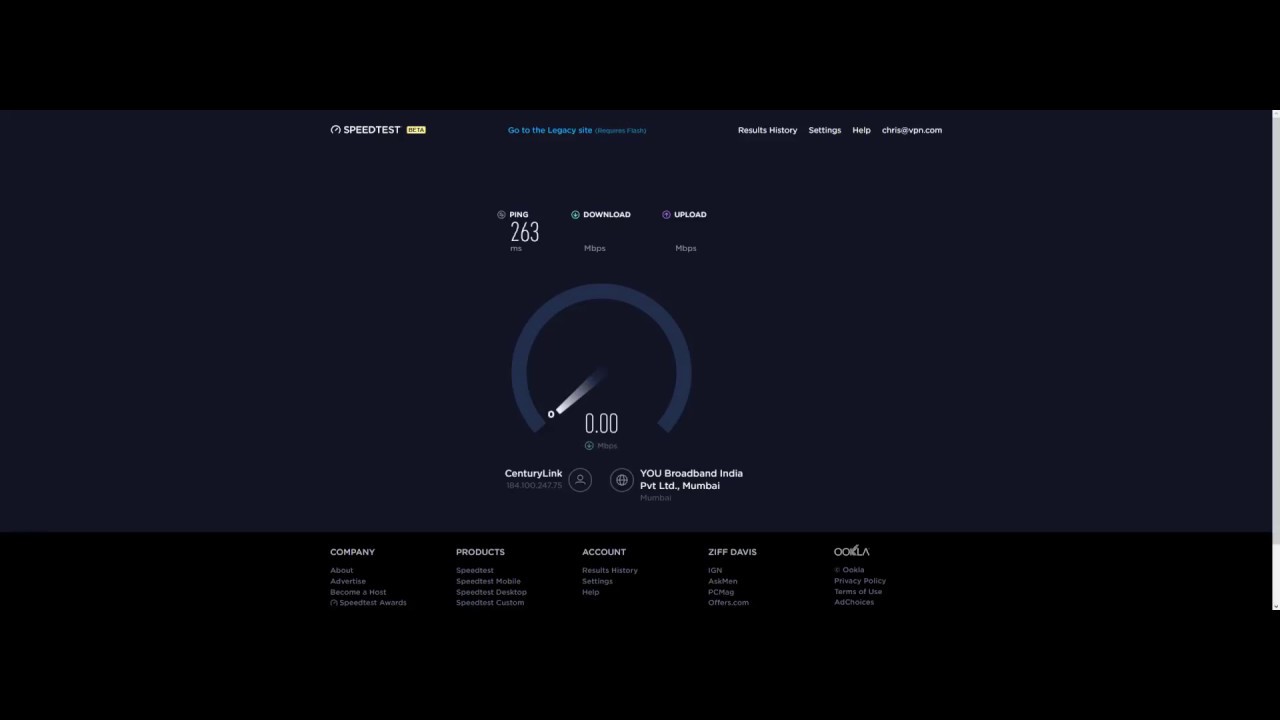Click the PRODUCTS footer heading
Screen dimensions: 1280x720
pos(480,552)
